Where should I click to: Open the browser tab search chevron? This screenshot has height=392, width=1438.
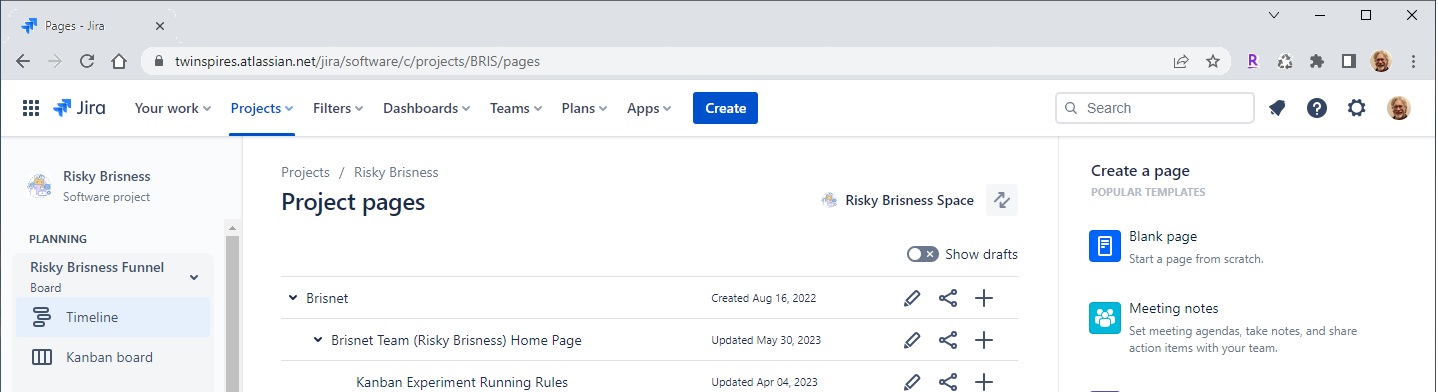1273,15
